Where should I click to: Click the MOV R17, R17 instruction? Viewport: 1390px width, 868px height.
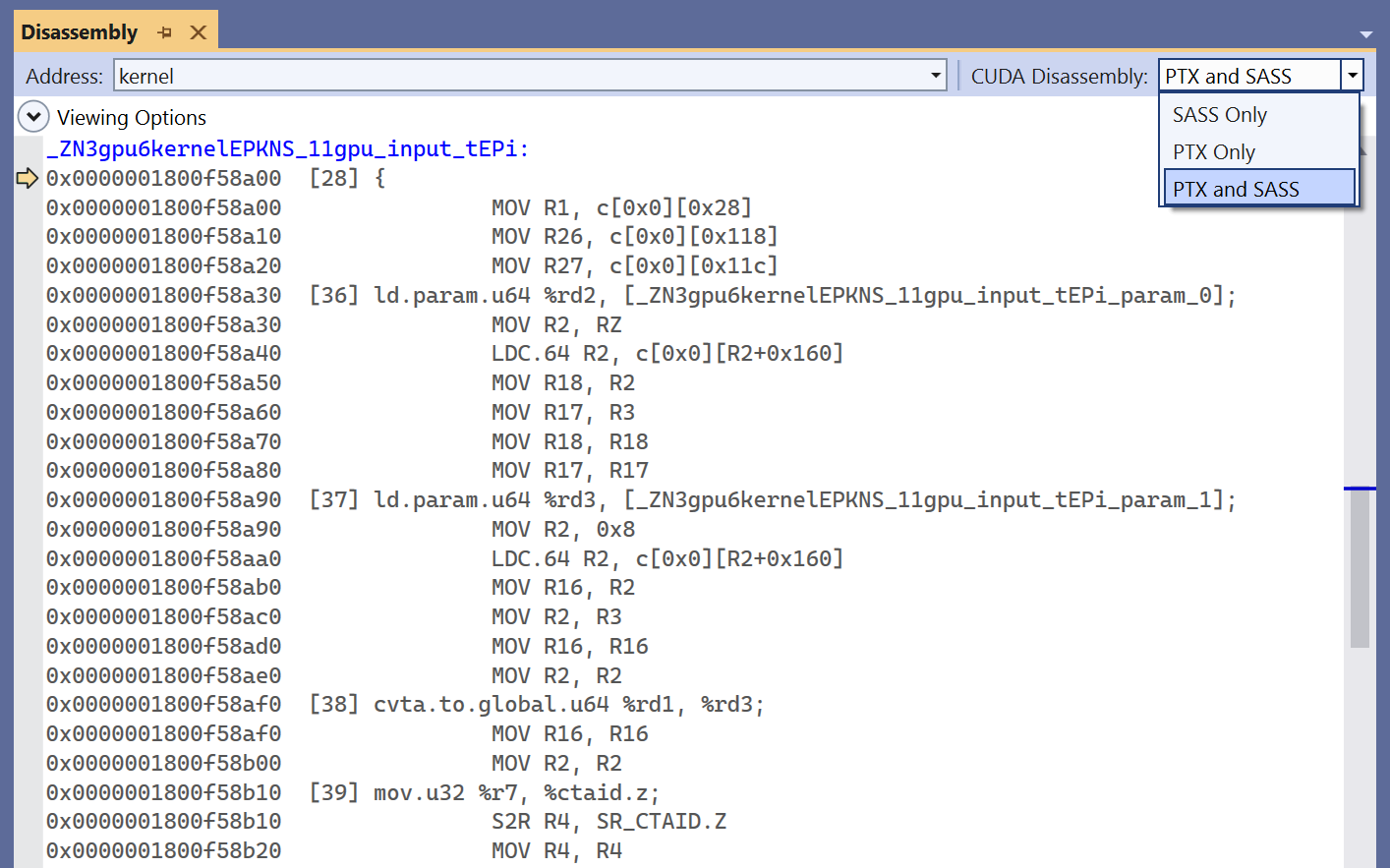[569, 470]
